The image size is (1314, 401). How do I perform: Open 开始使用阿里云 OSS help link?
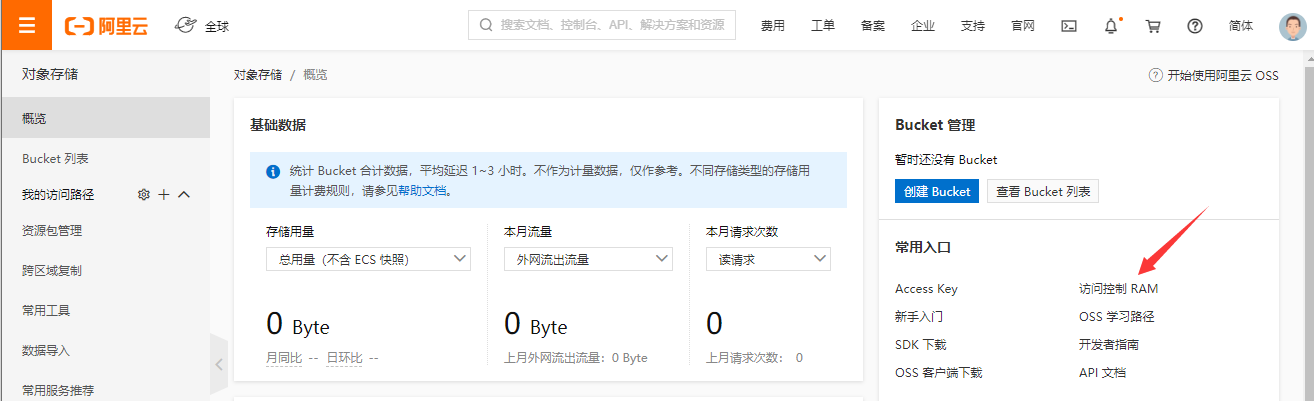coord(1214,75)
